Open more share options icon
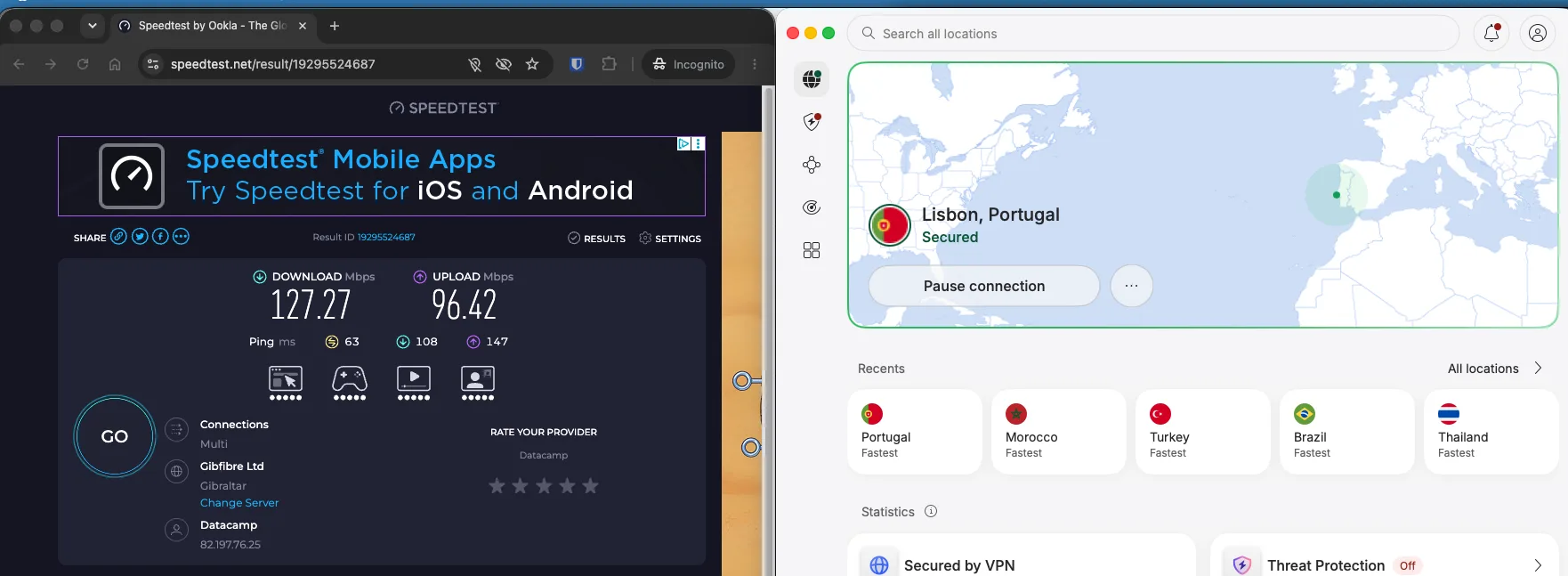The height and width of the screenshot is (576, 1568). [x=181, y=237]
